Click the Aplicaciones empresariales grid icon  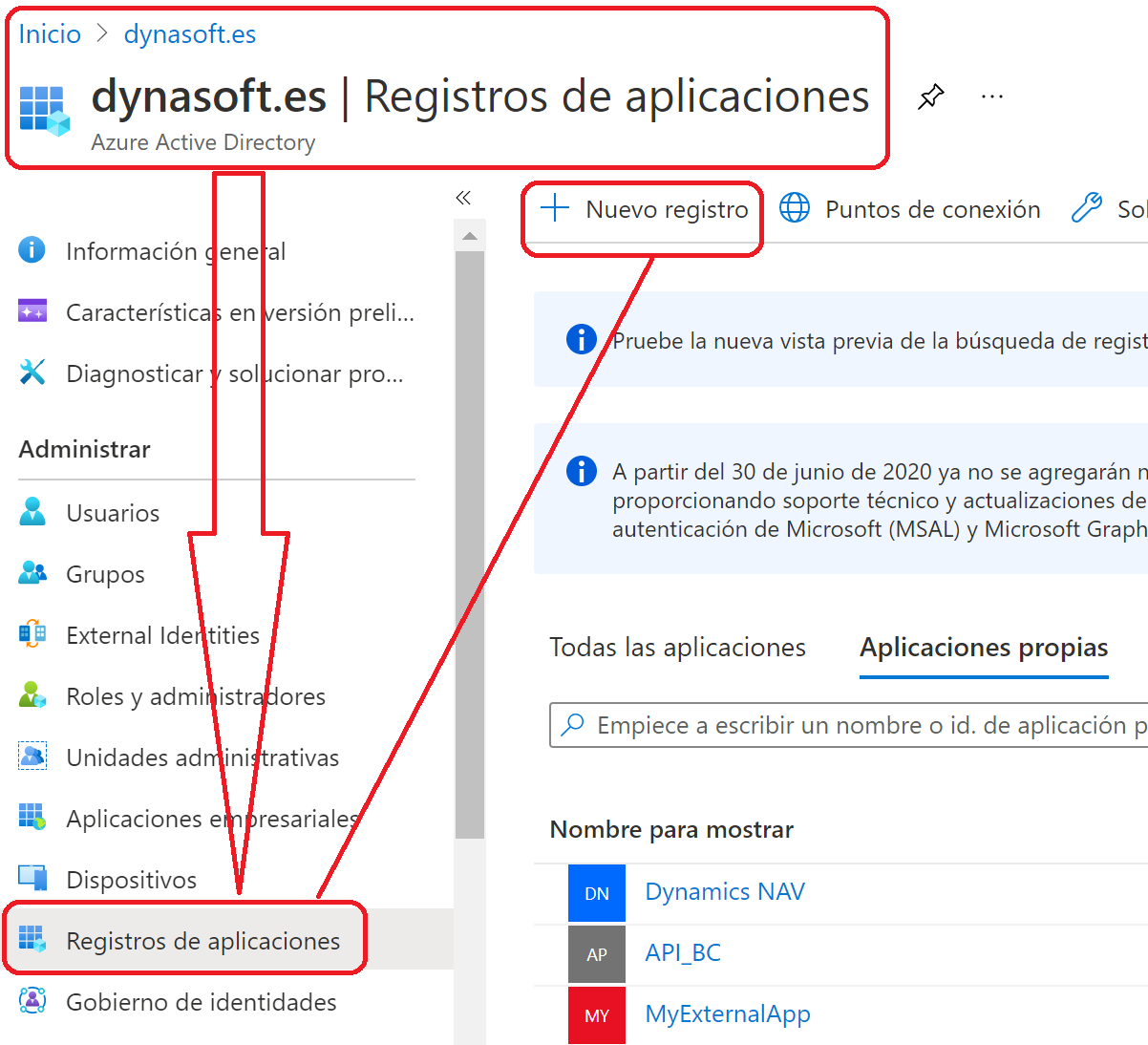32,818
